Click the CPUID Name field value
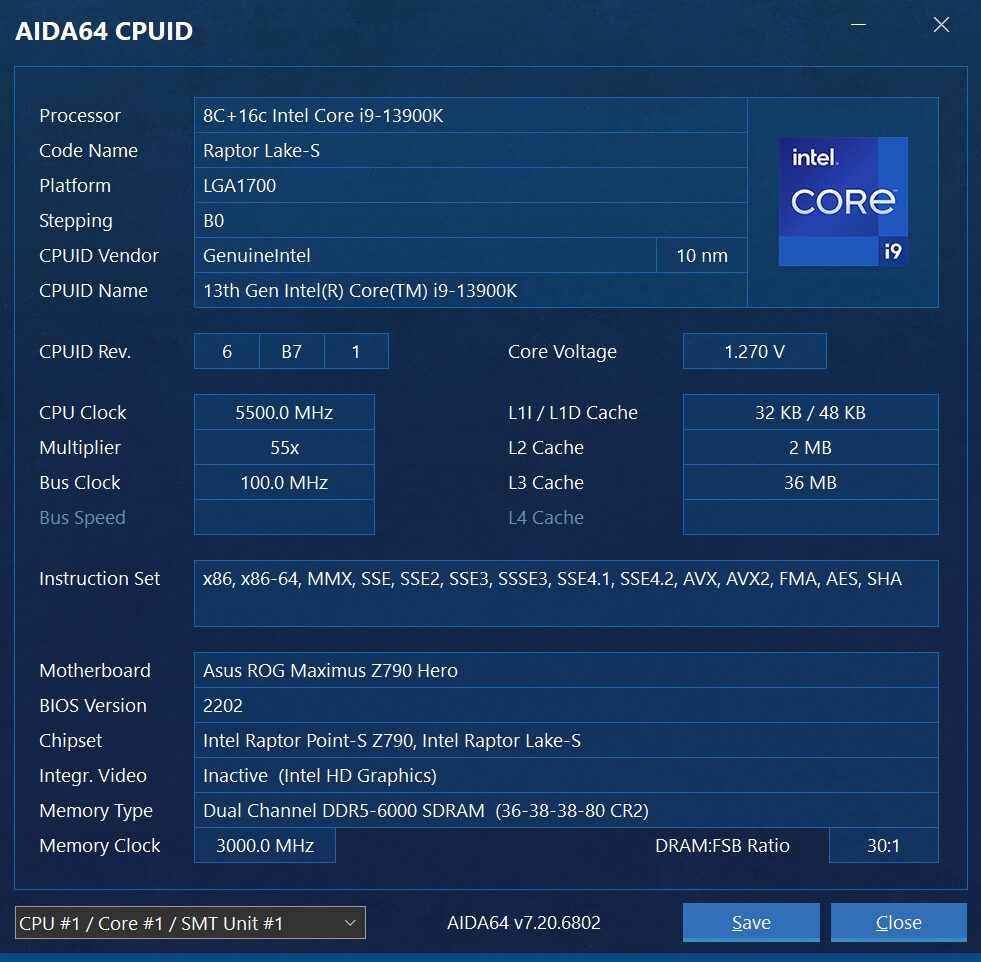Screen dimensions: 981x962 470,291
